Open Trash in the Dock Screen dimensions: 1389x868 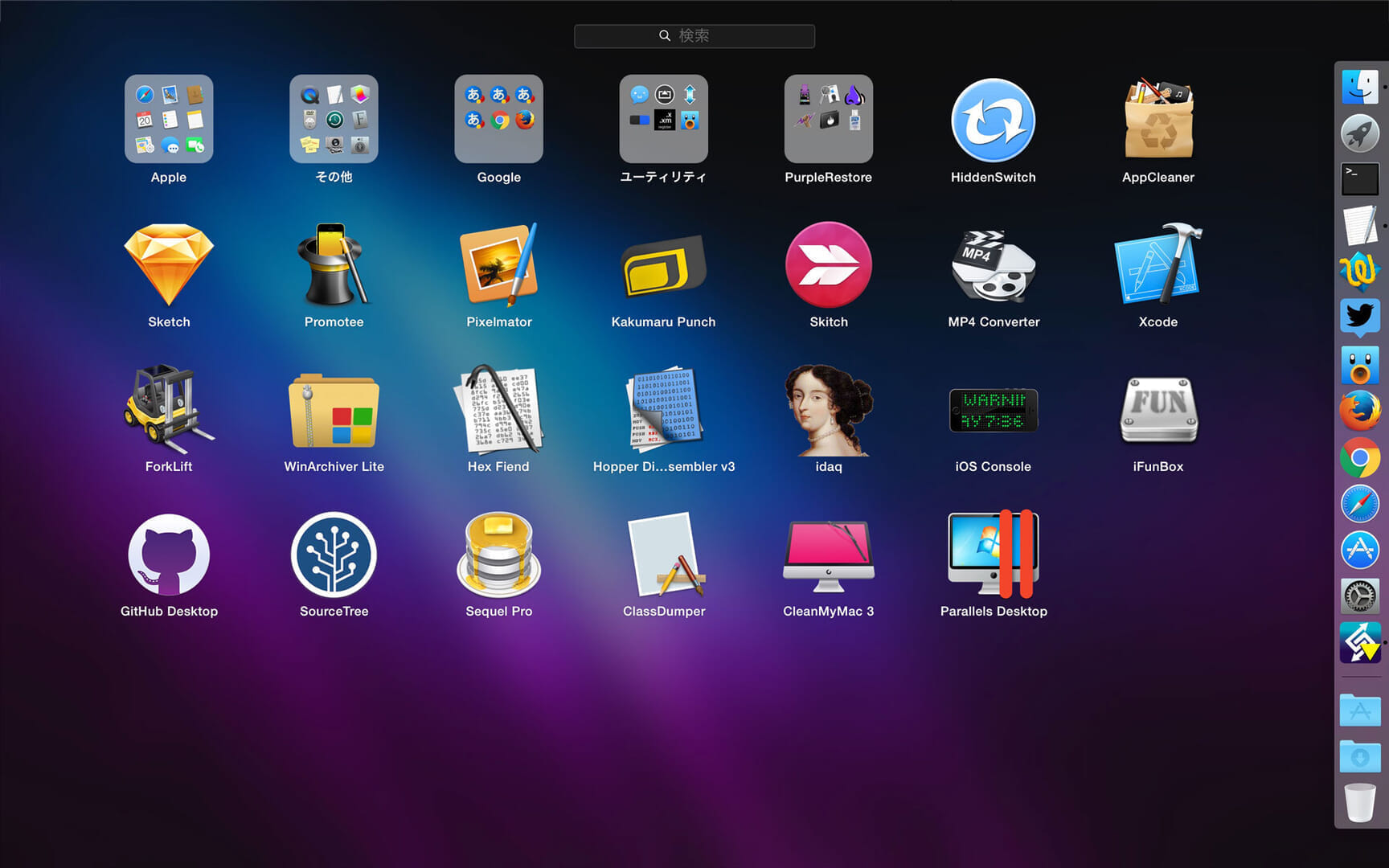[x=1360, y=802]
